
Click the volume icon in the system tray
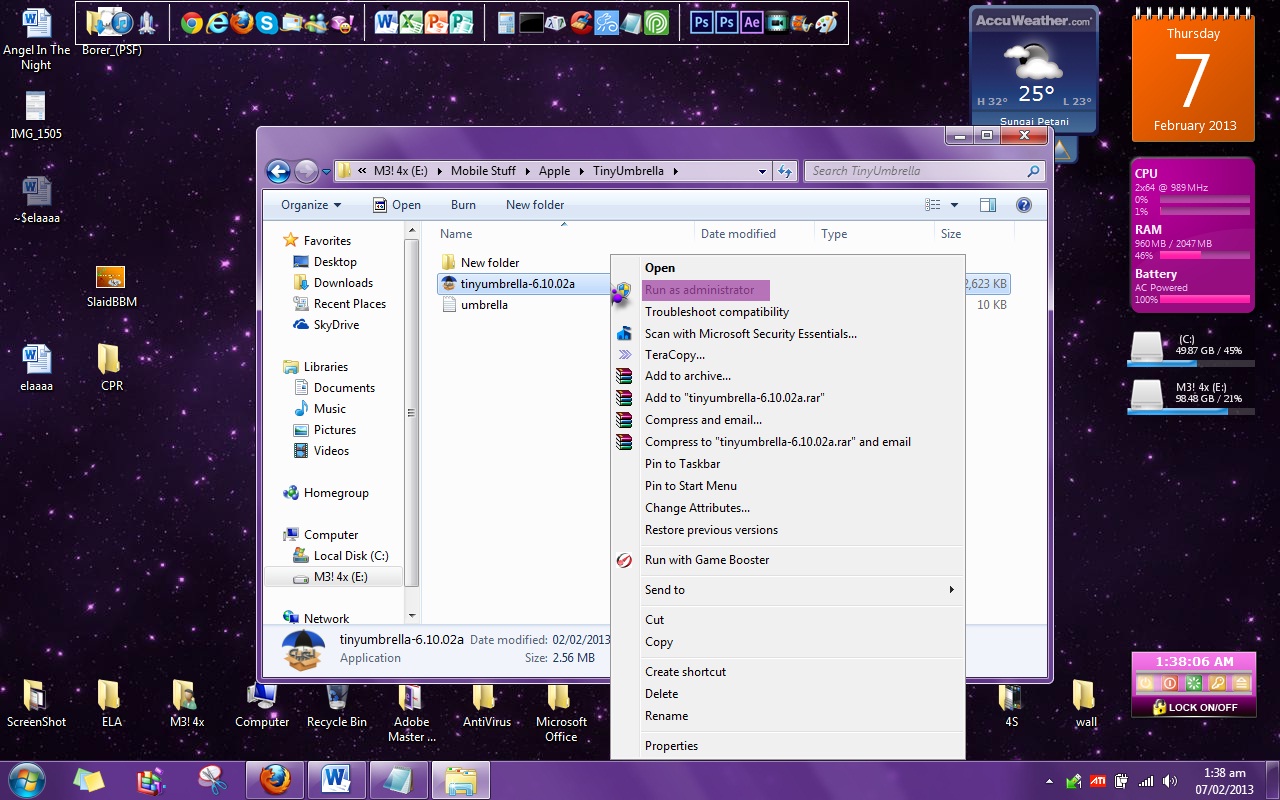1170,781
